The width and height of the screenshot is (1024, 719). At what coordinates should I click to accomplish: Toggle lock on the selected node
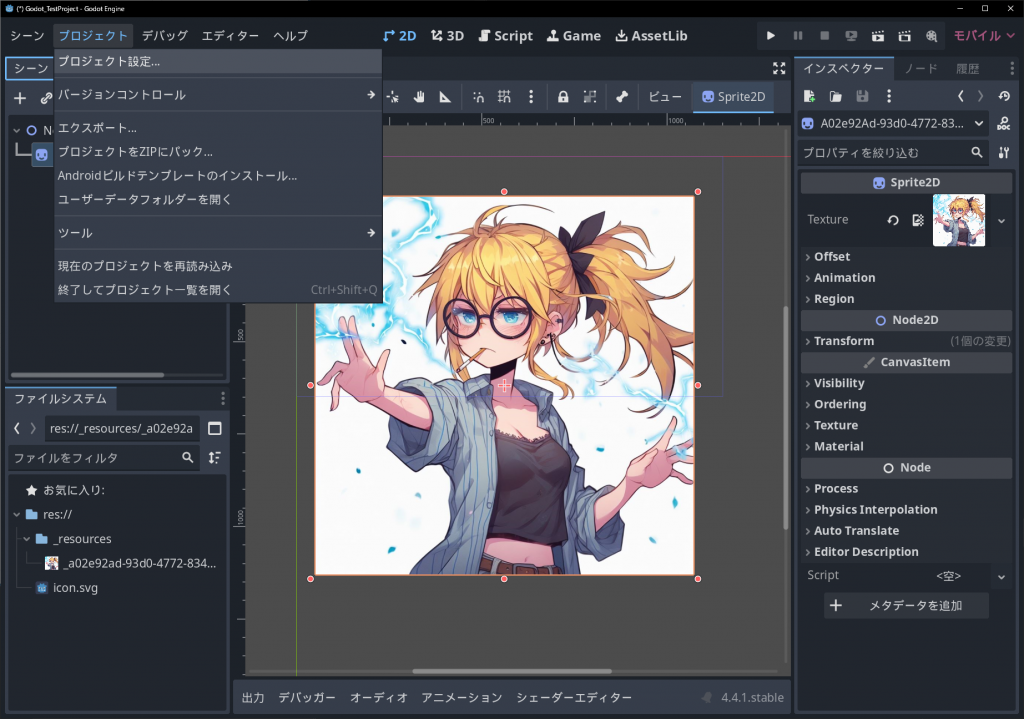[x=563, y=97]
